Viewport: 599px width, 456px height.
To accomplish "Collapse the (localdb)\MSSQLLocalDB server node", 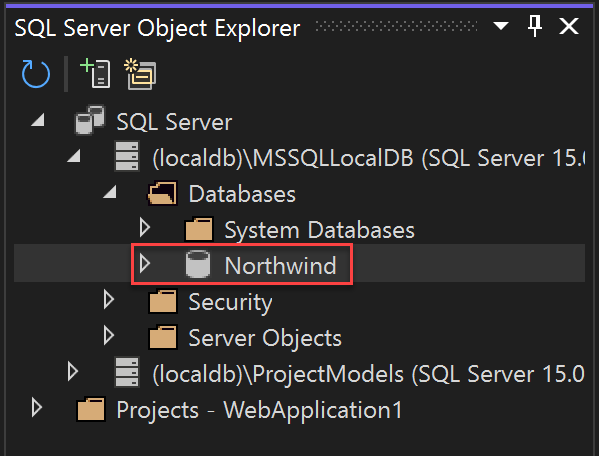I will tap(74, 156).
